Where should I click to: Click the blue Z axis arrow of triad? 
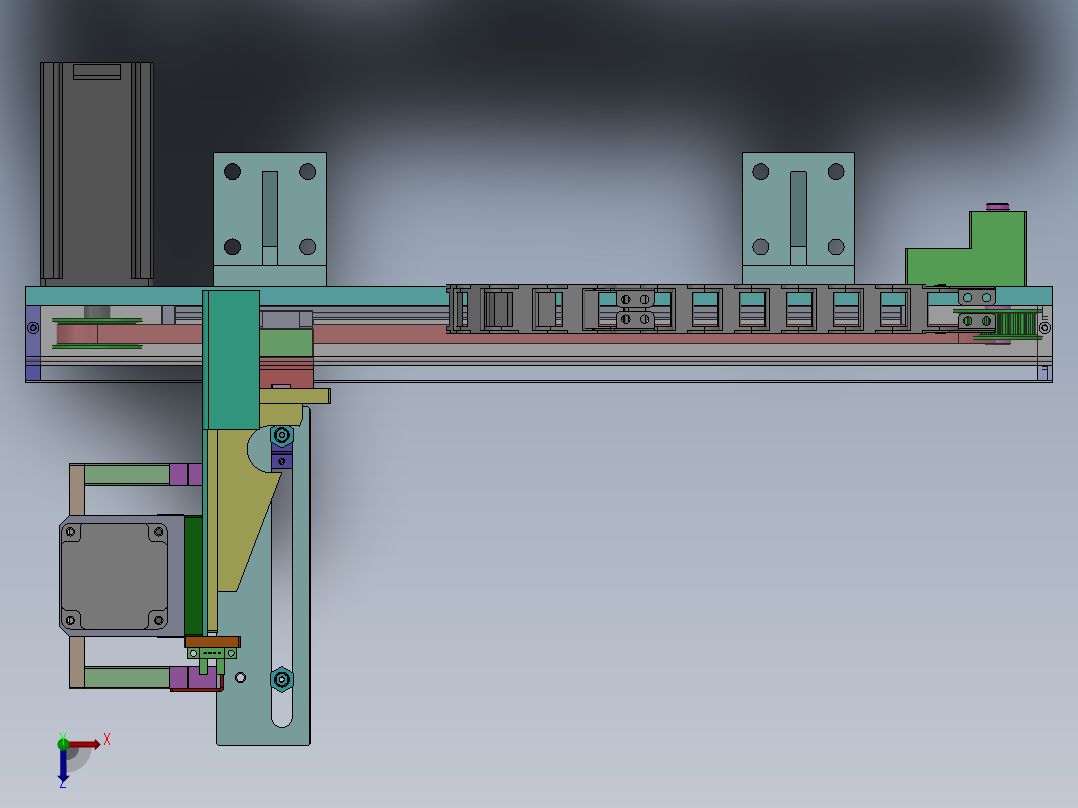pyautogui.click(x=63, y=765)
